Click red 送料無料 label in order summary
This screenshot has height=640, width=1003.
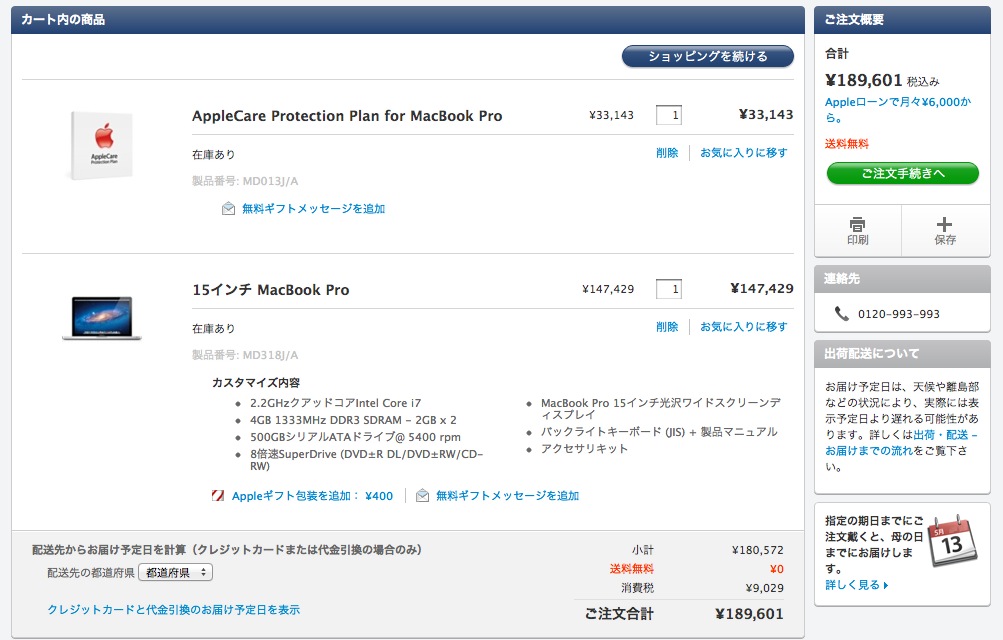point(846,144)
